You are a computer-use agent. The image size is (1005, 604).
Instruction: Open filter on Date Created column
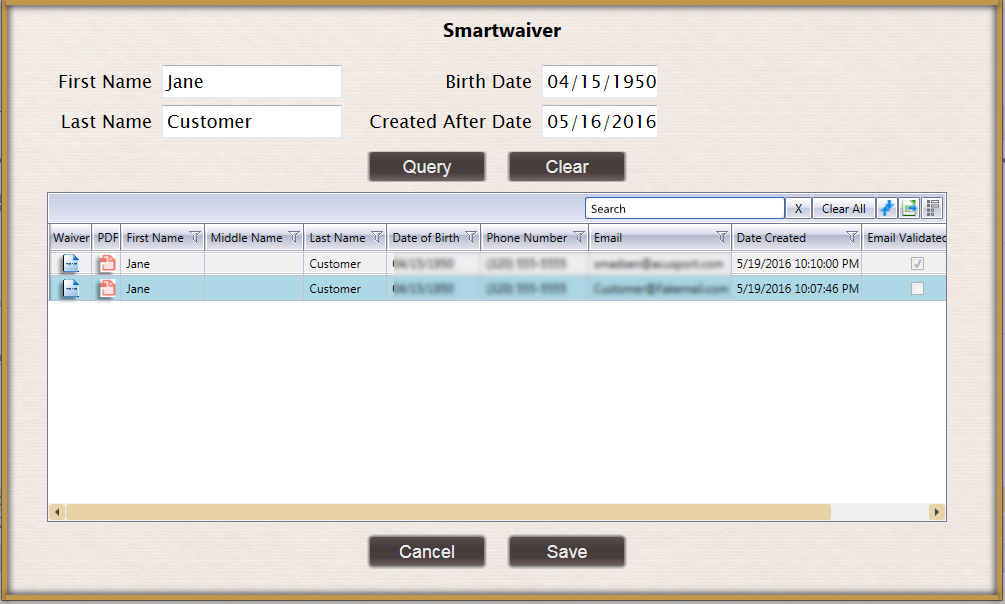coord(852,237)
